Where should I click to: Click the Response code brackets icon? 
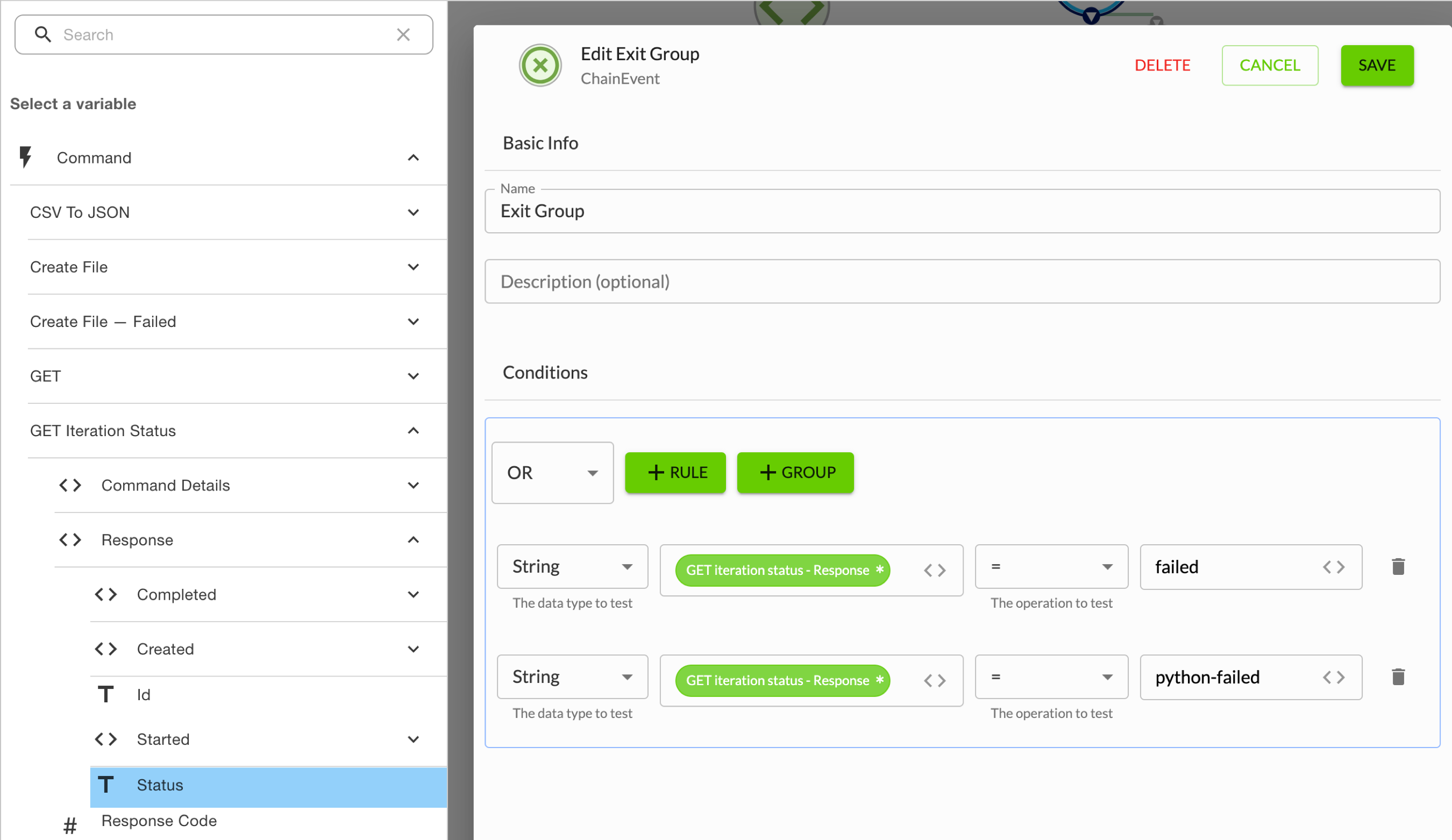point(70,540)
